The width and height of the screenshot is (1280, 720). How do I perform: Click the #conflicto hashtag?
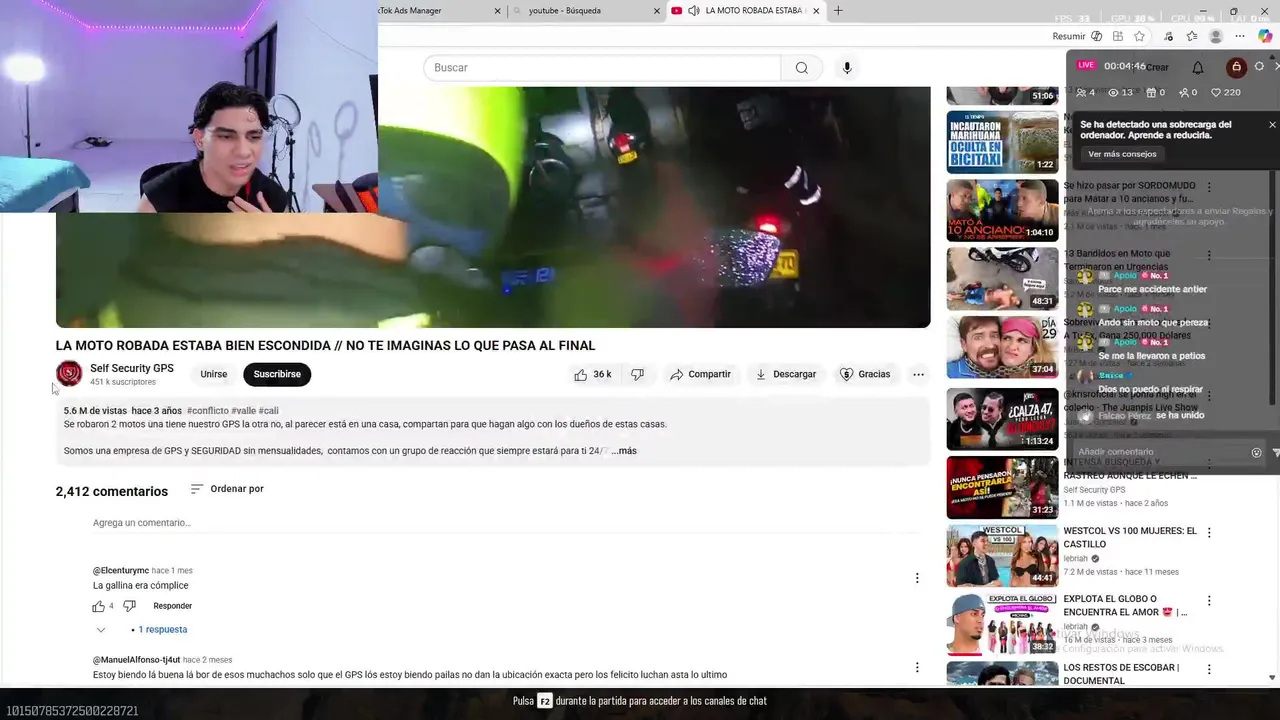pos(208,411)
